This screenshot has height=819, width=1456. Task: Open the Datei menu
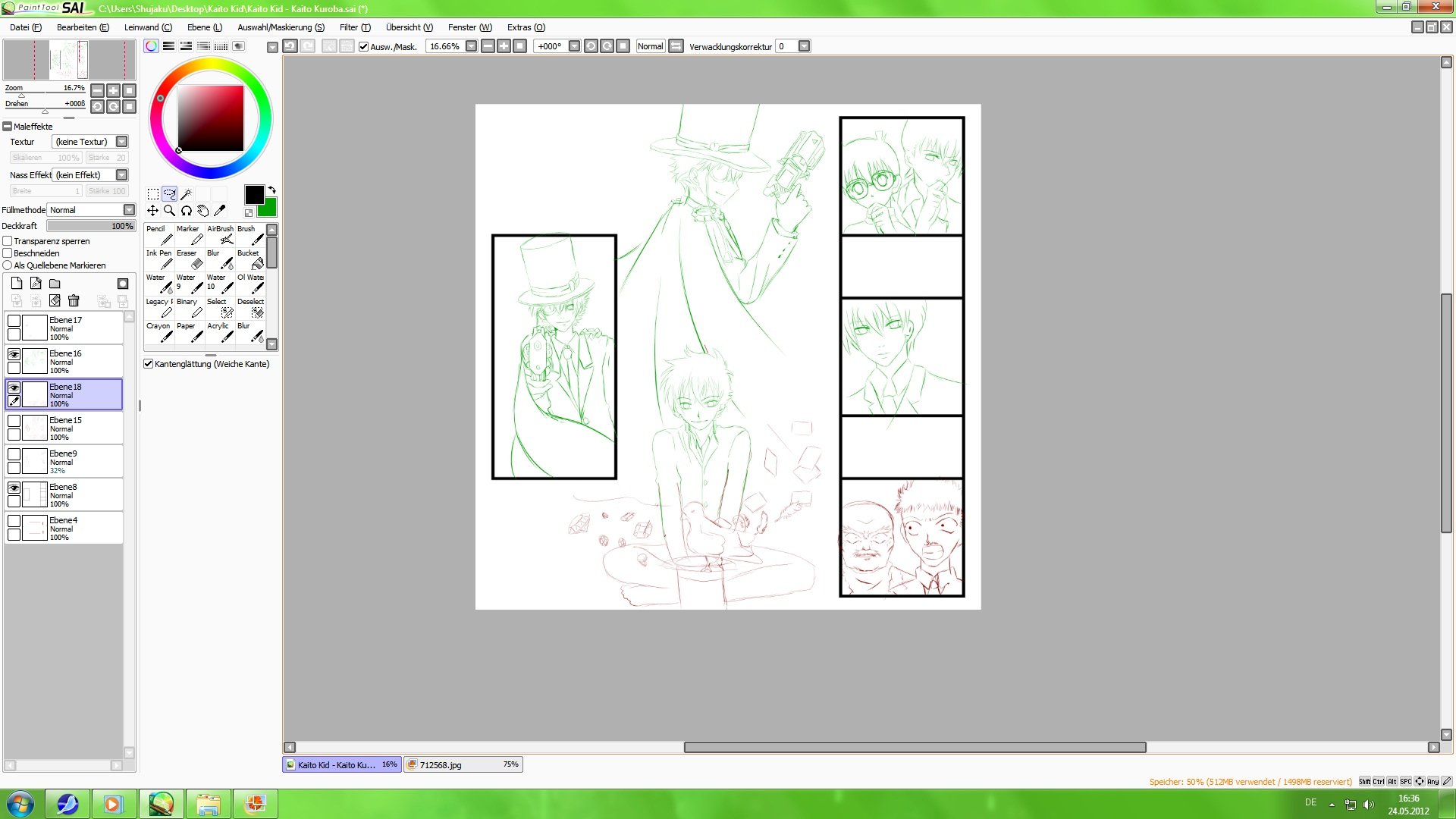pyautogui.click(x=26, y=27)
